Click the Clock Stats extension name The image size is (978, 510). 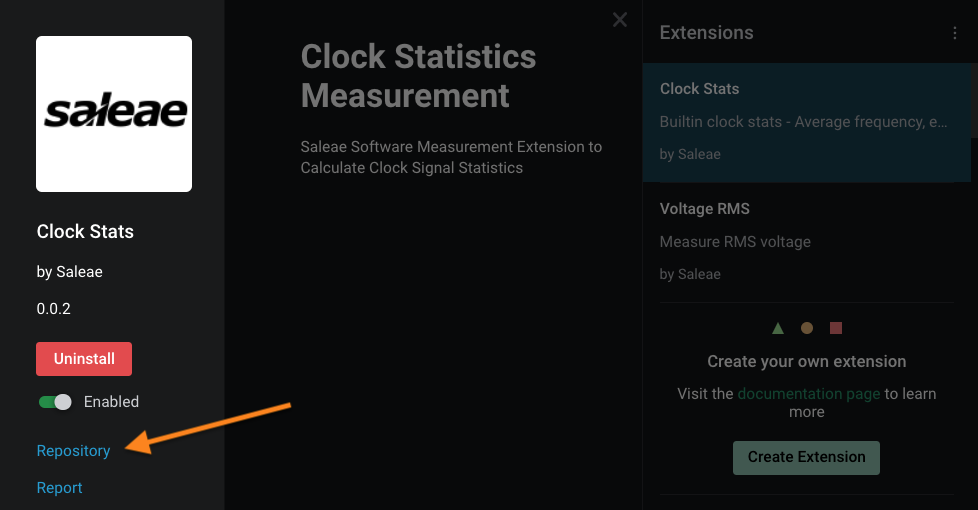(85, 232)
